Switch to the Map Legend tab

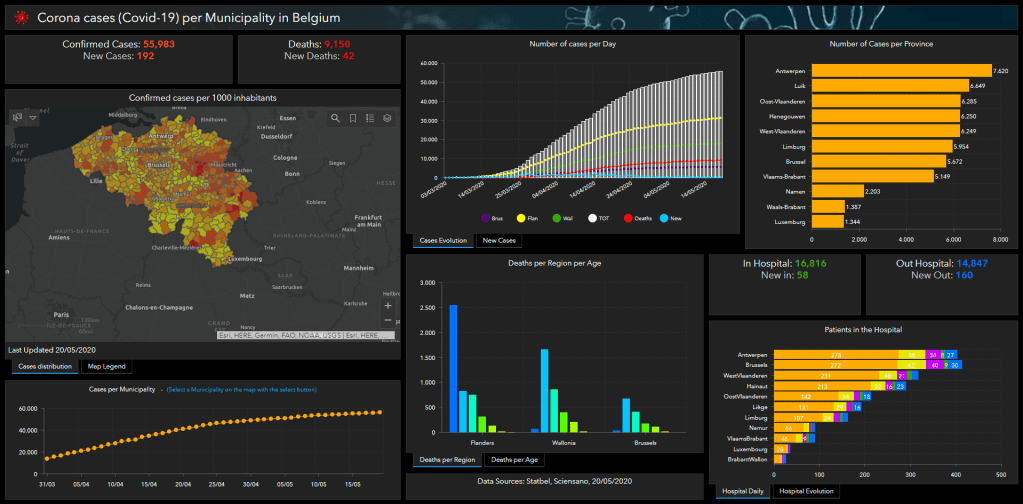coord(105,367)
